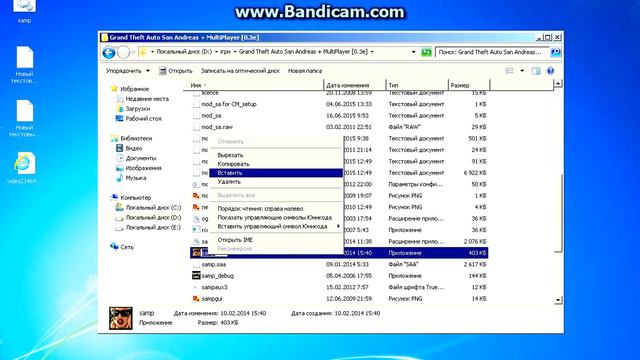
Task: Choose Показать управляющие символы Юникода
Action: [x=276, y=218]
